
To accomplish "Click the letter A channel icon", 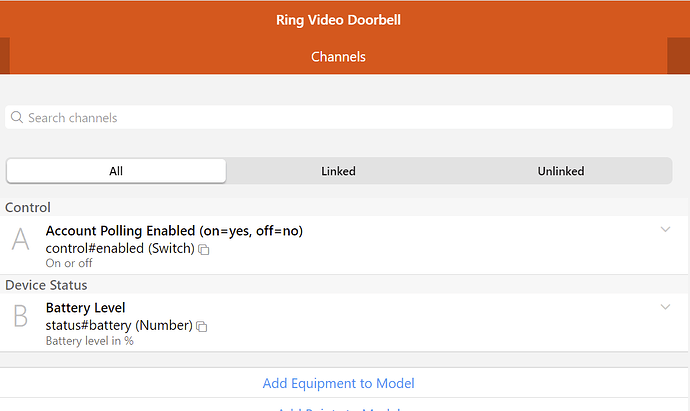I will pos(21,240).
